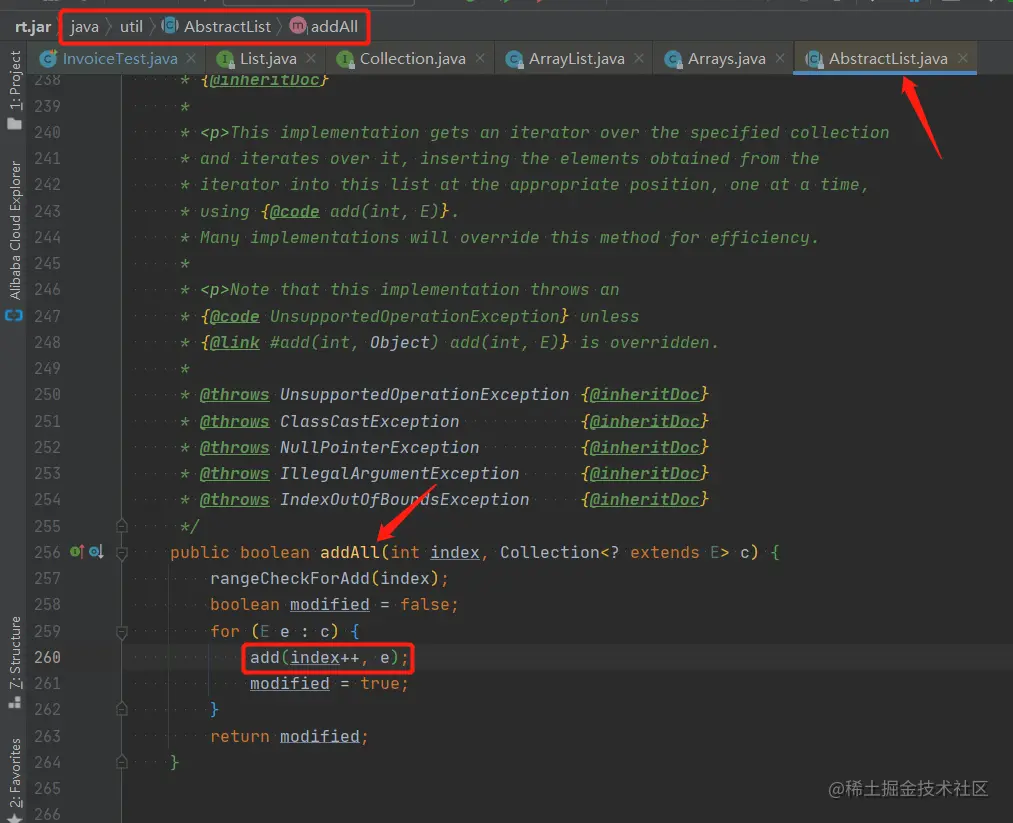
Task: Collapse the Javadoc comment fold at line 255
Action: [x=121, y=526]
